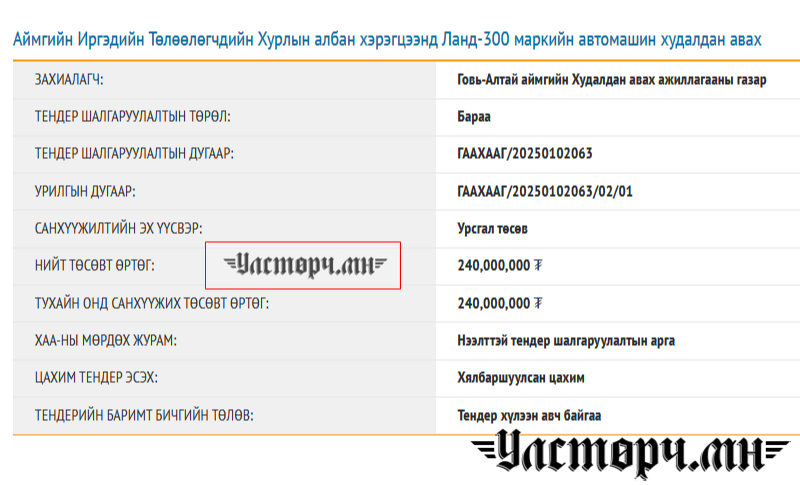Click the ХАА-НЫ МӨРДӨХ ЖУРАМ label
Screen dimensions: 800x485
106,341
